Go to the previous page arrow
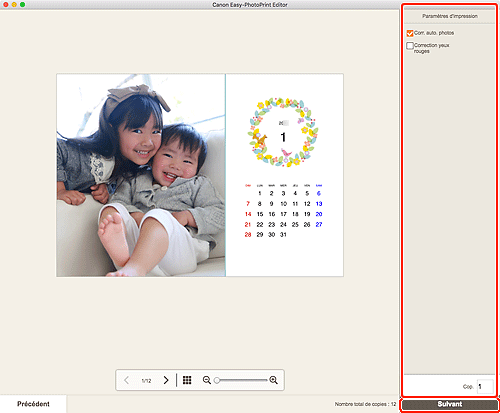Image resolution: width=500 pixels, height=413 pixels. pos(126,380)
